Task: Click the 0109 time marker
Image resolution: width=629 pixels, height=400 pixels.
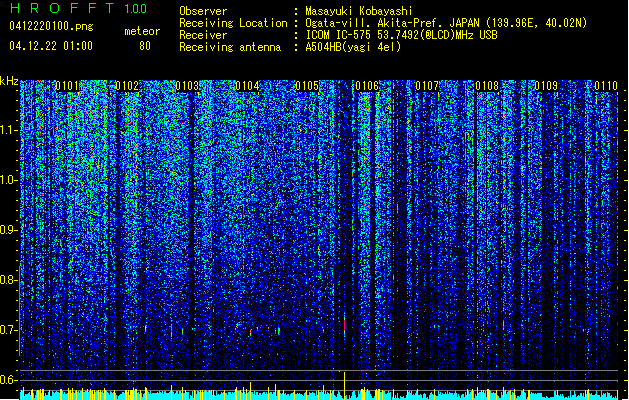Action: click(546, 86)
